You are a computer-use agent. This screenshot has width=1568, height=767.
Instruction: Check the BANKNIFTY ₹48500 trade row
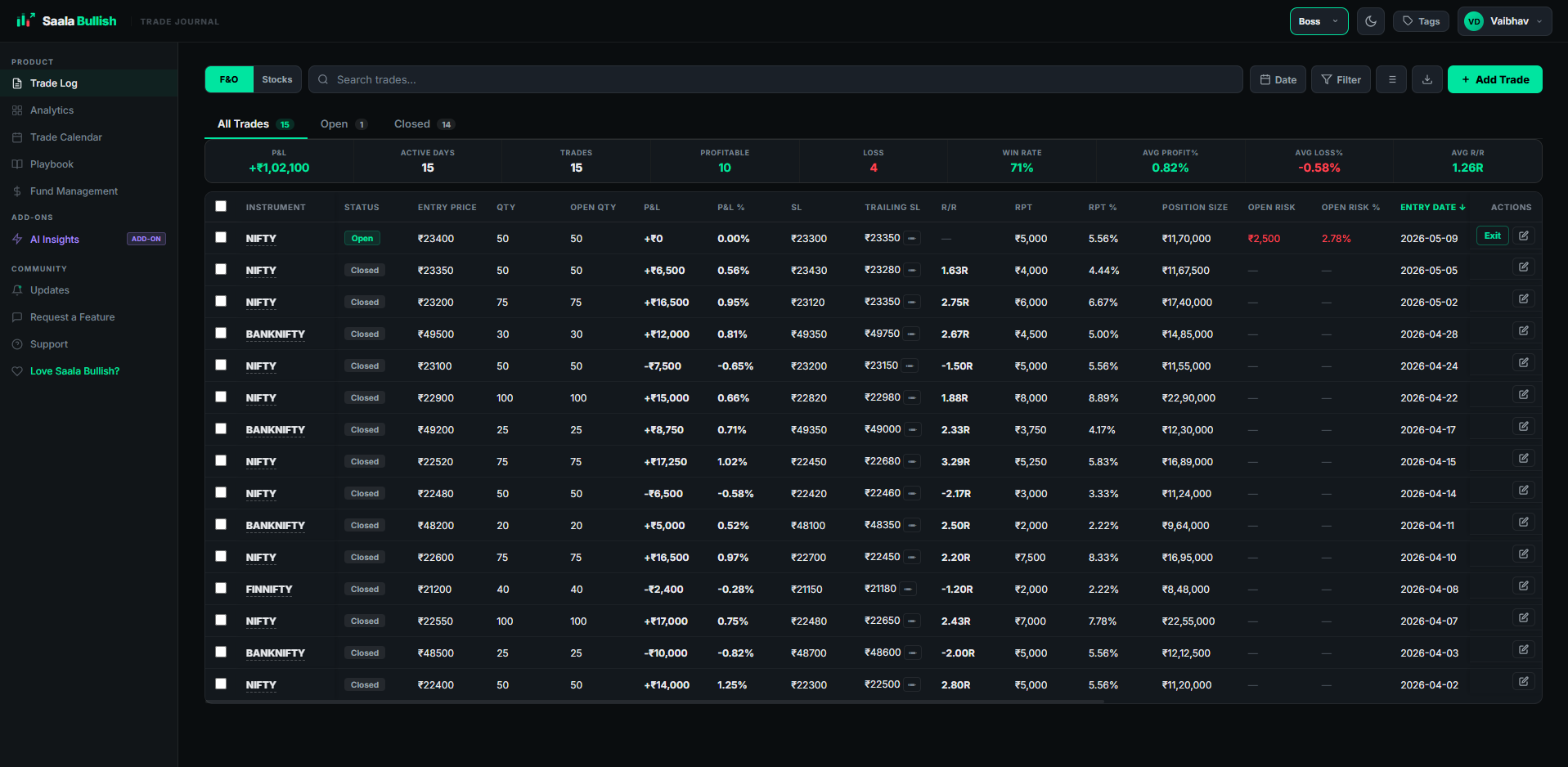pos(221,652)
